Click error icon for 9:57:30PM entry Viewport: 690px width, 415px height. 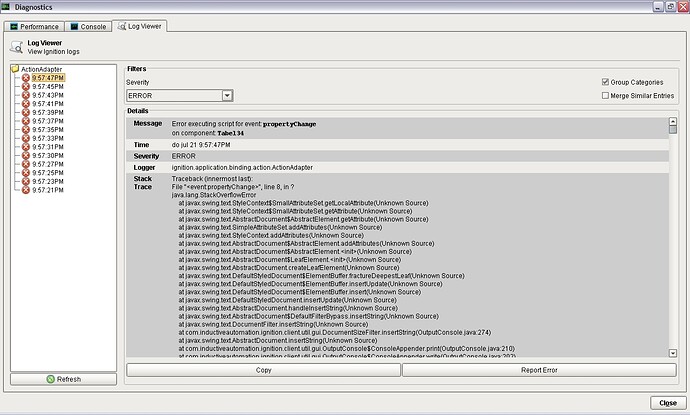point(26,155)
